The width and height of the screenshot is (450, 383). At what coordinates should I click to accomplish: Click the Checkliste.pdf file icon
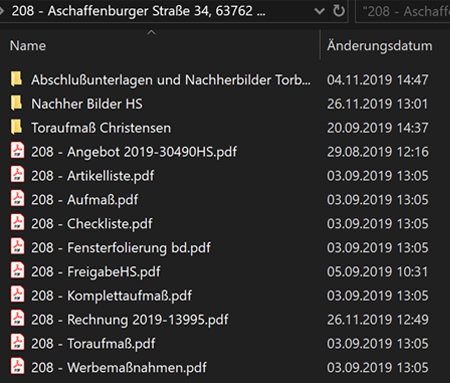click(17, 222)
